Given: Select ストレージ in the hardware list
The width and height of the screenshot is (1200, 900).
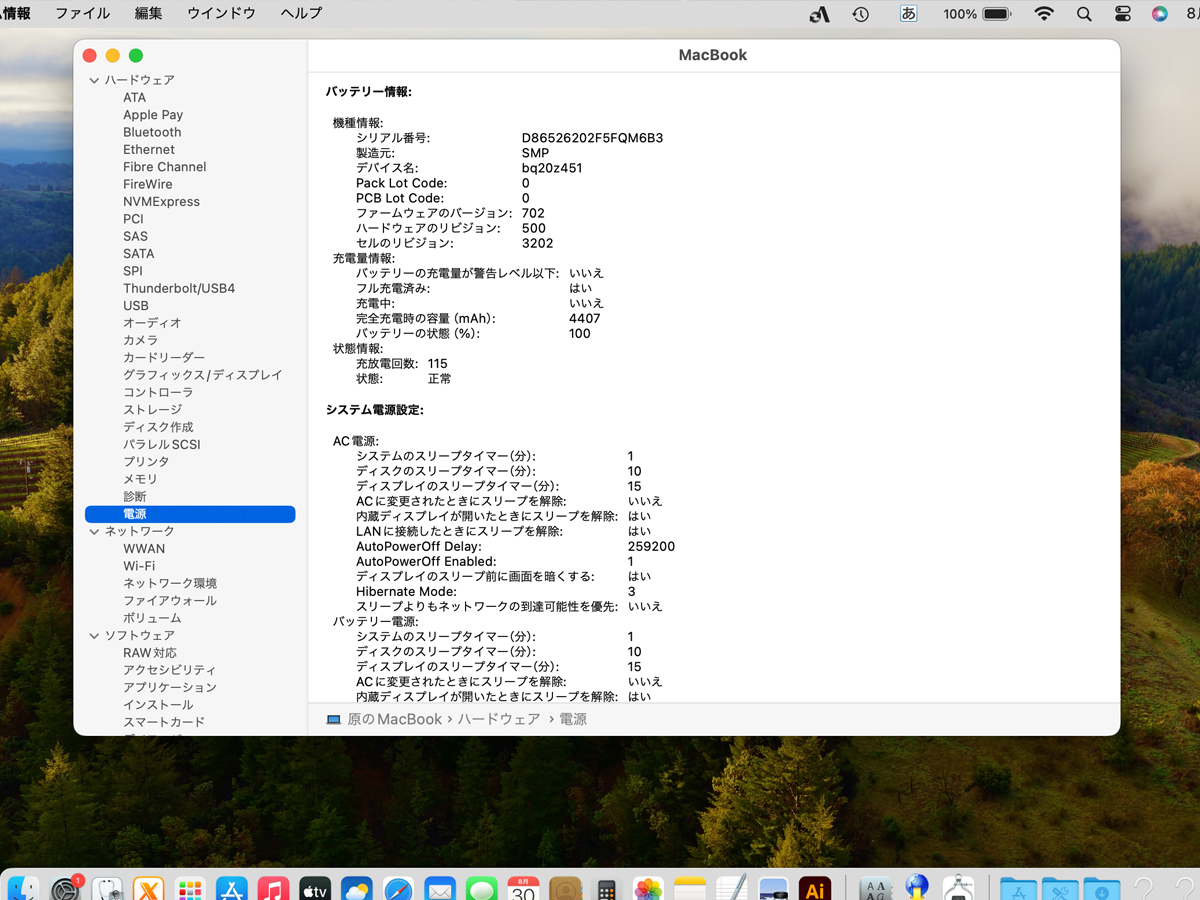Looking at the screenshot, I should click(152, 410).
